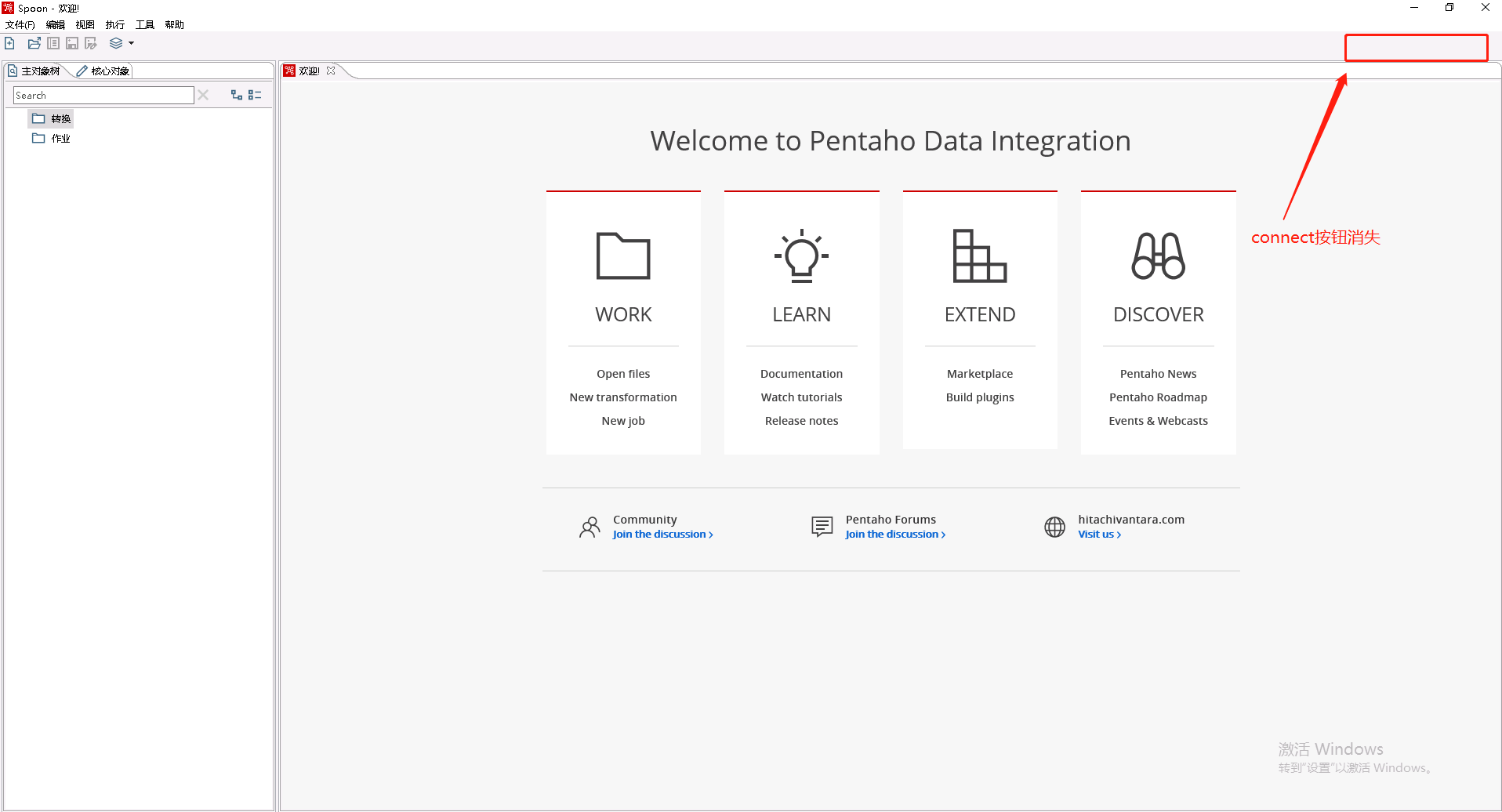Open the Marketplace link
The image size is (1502, 812).
(980, 374)
